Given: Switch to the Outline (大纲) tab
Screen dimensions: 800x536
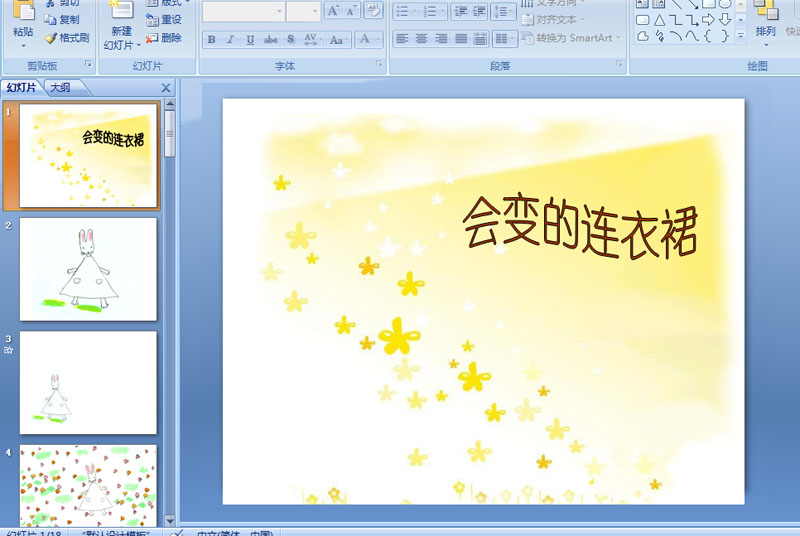Looking at the screenshot, I should (x=60, y=88).
